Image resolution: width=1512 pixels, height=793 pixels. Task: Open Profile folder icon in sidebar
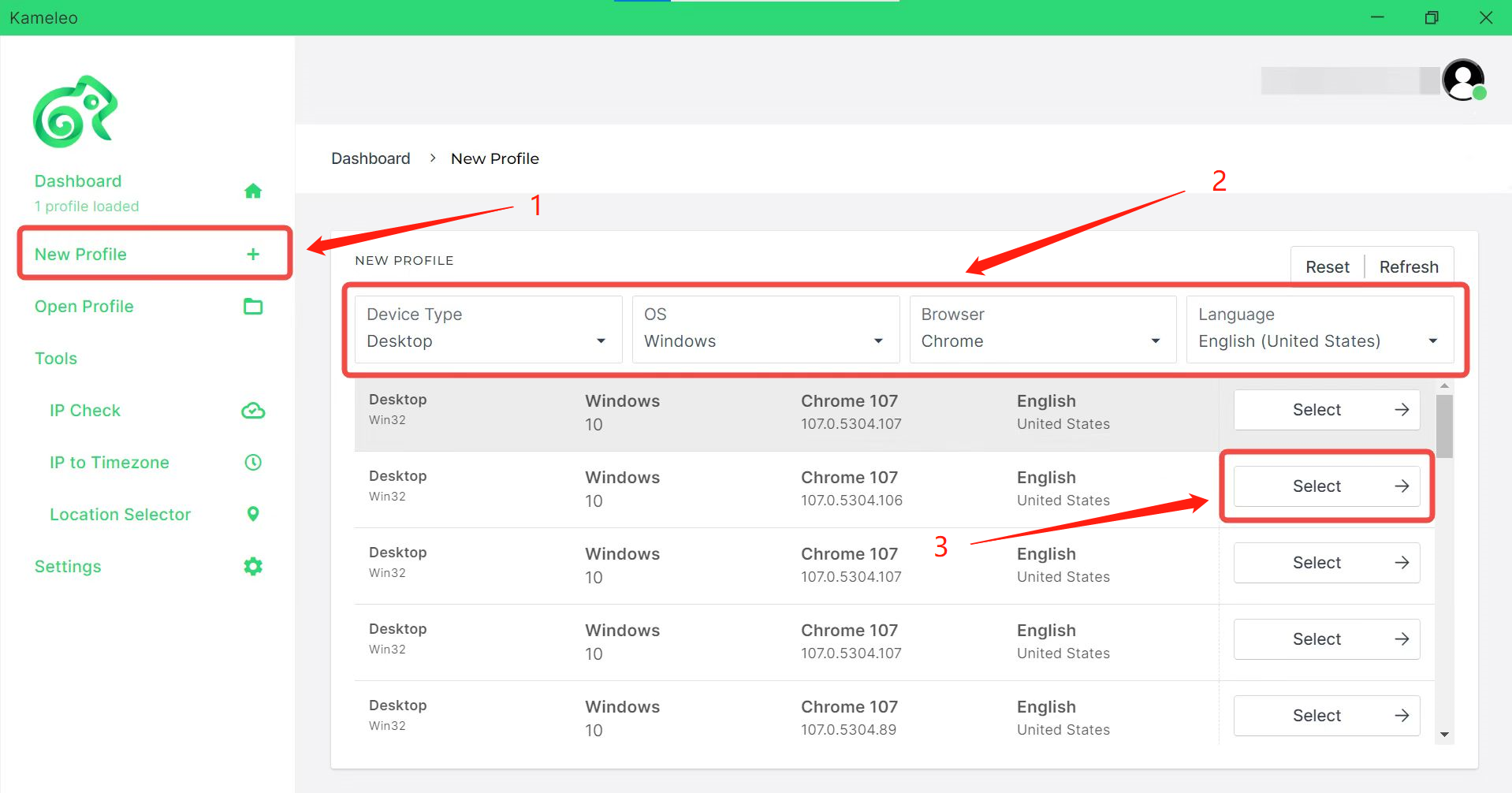coord(253,306)
